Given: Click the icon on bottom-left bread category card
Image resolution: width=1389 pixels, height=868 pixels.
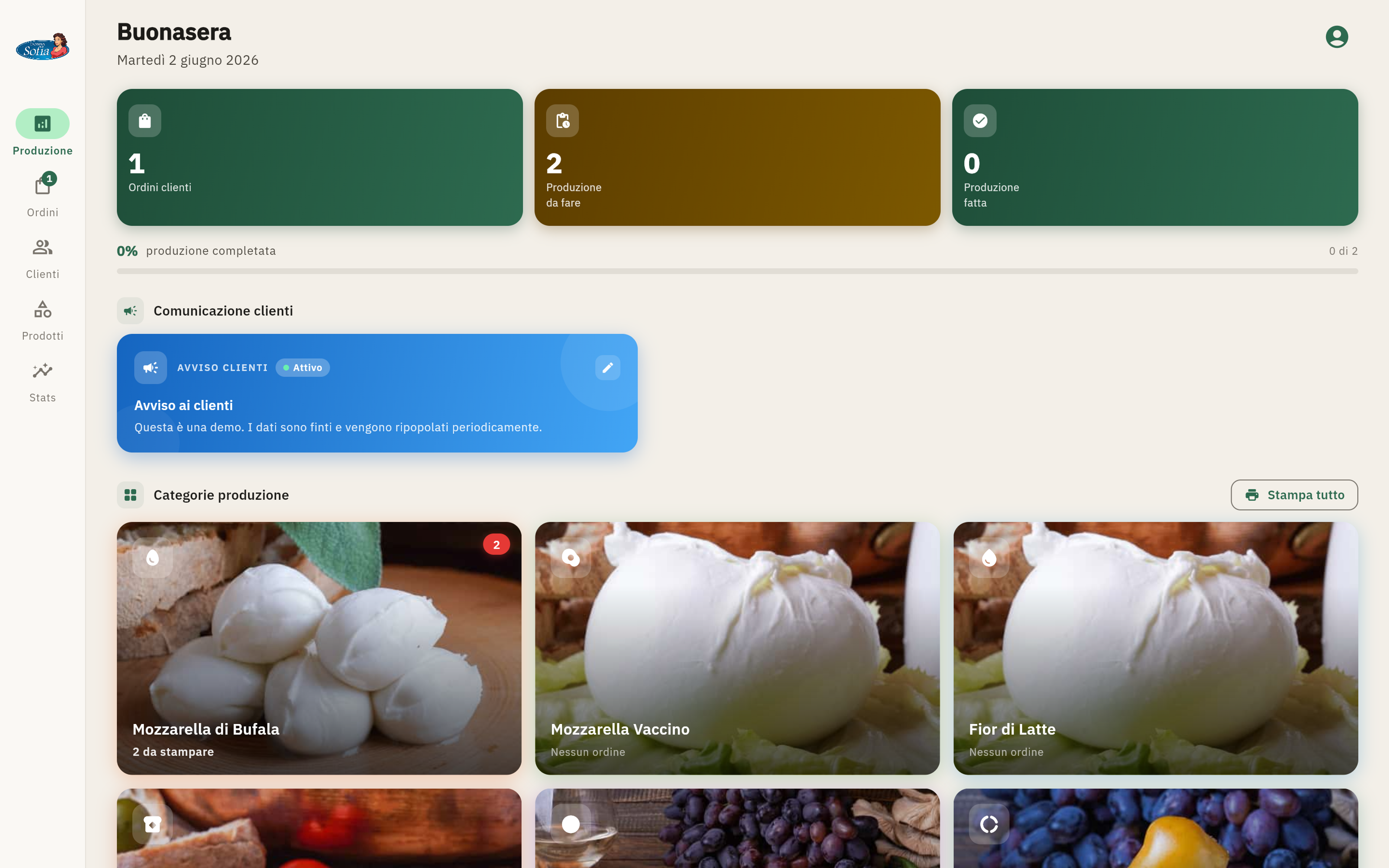Looking at the screenshot, I should coord(153,824).
